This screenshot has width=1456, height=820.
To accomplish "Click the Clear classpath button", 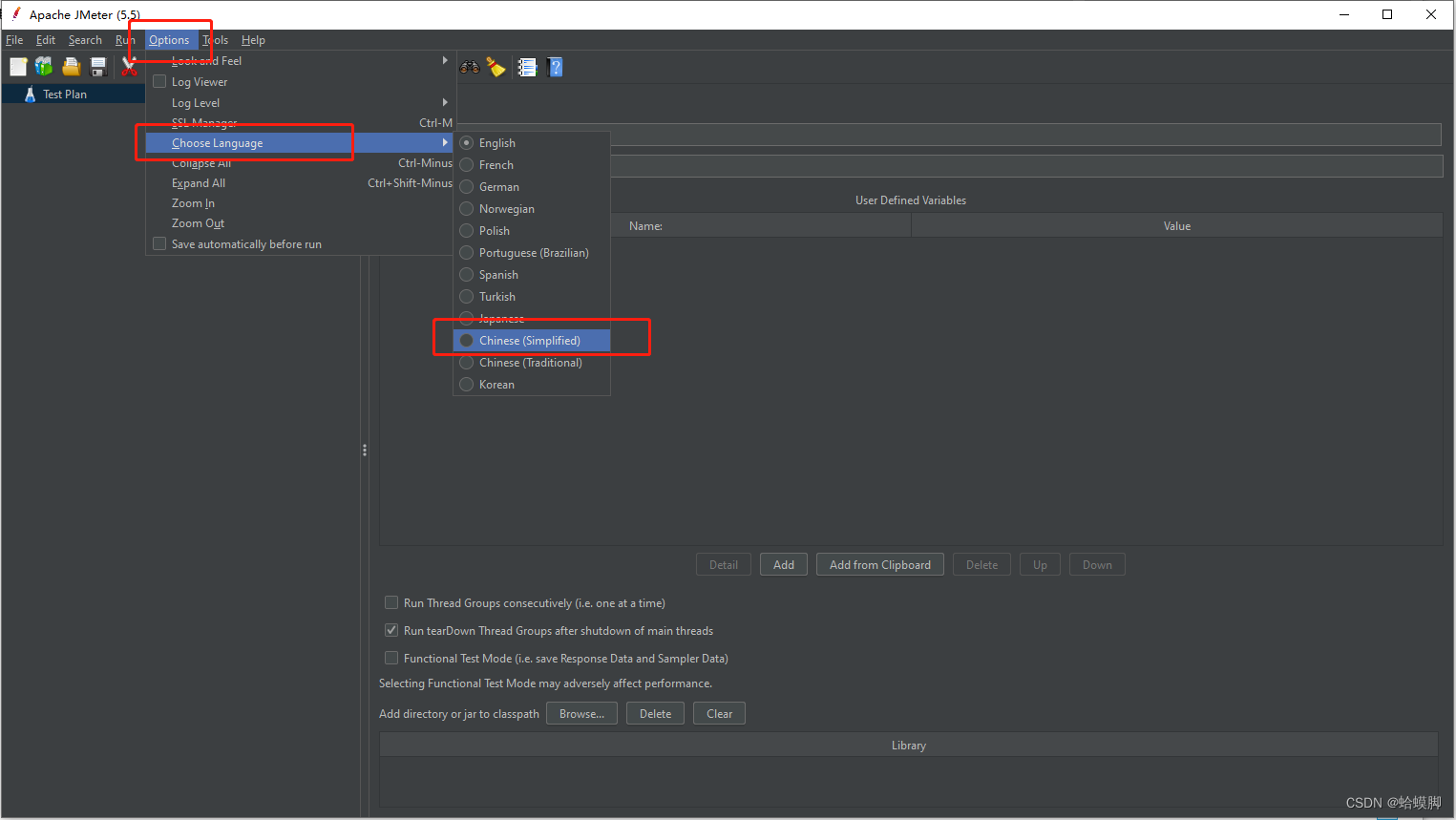I will (719, 714).
